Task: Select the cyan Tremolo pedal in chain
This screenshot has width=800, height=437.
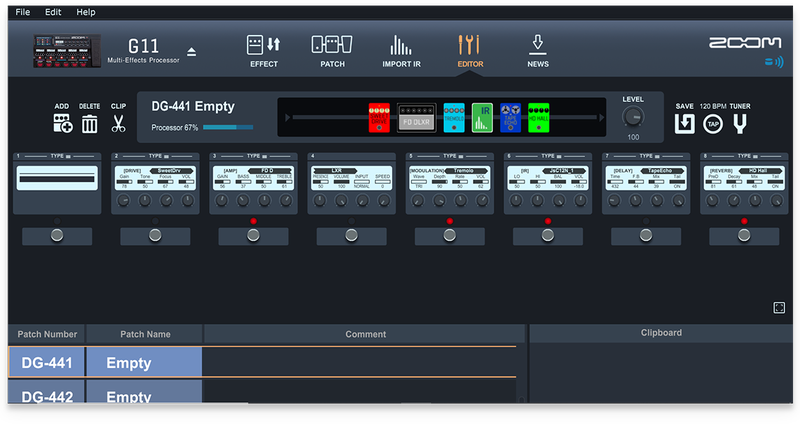Action: pos(454,118)
